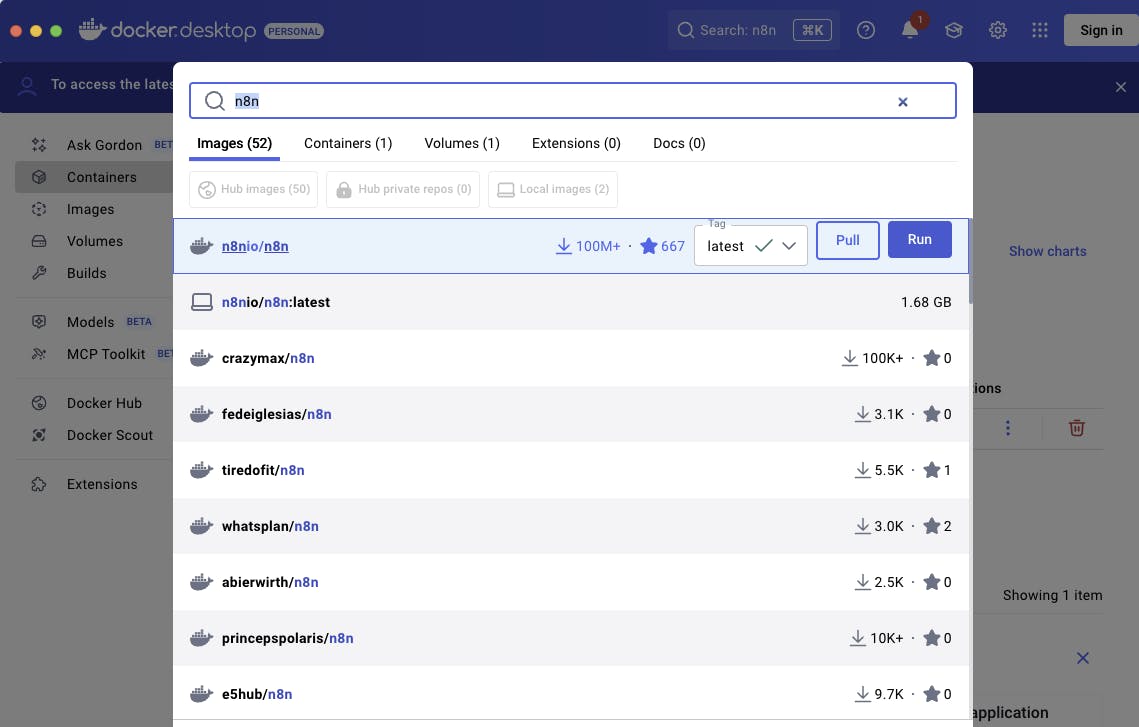Clear the n8n search field

point(902,102)
